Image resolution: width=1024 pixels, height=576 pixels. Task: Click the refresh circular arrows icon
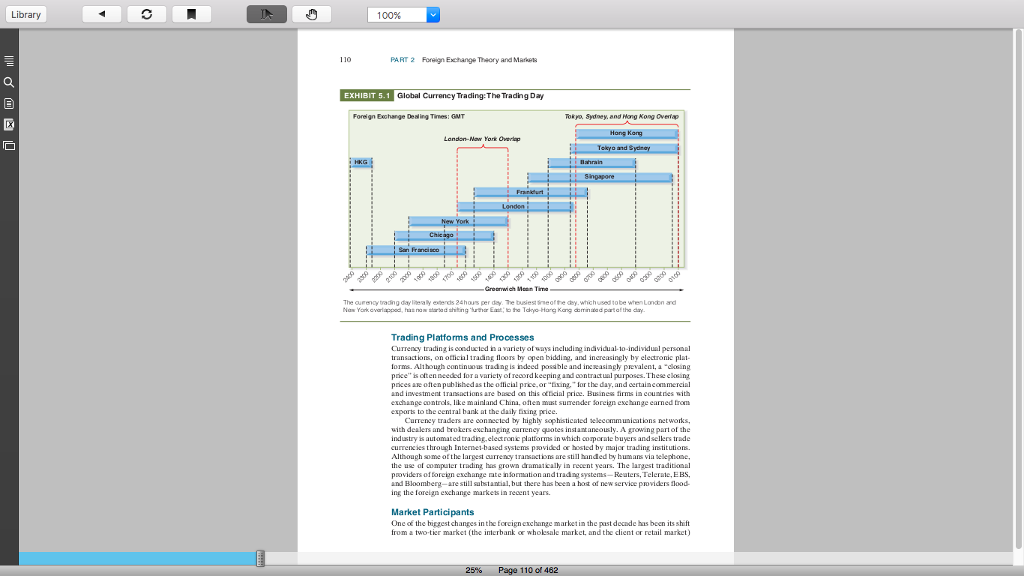147,14
